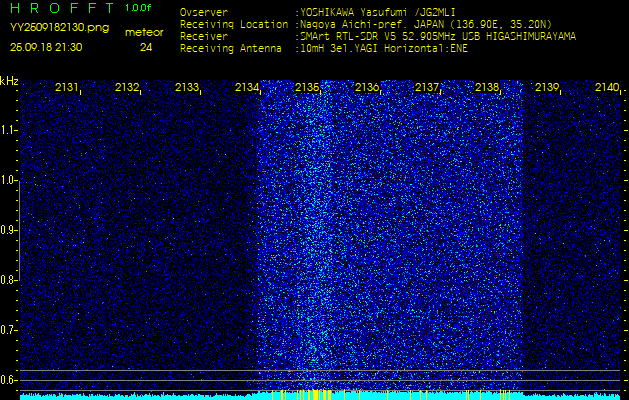The image size is (629, 400).
Task: Click the version label 1.0.0f
Action: click(138, 8)
